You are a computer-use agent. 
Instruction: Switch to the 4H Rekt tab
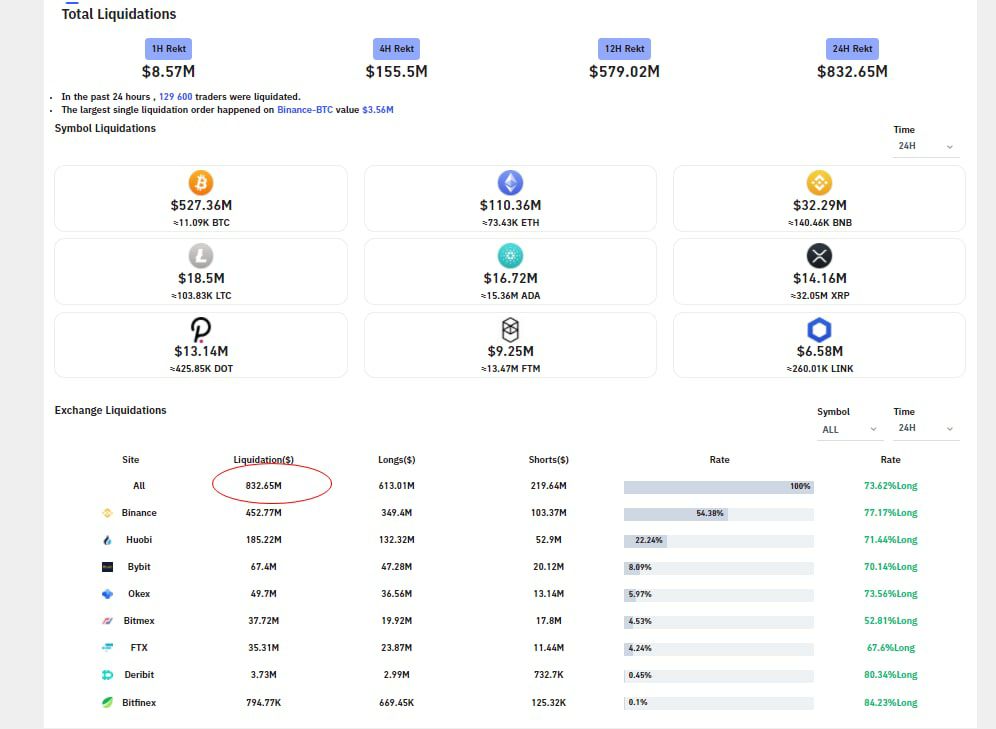click(396, 49)
